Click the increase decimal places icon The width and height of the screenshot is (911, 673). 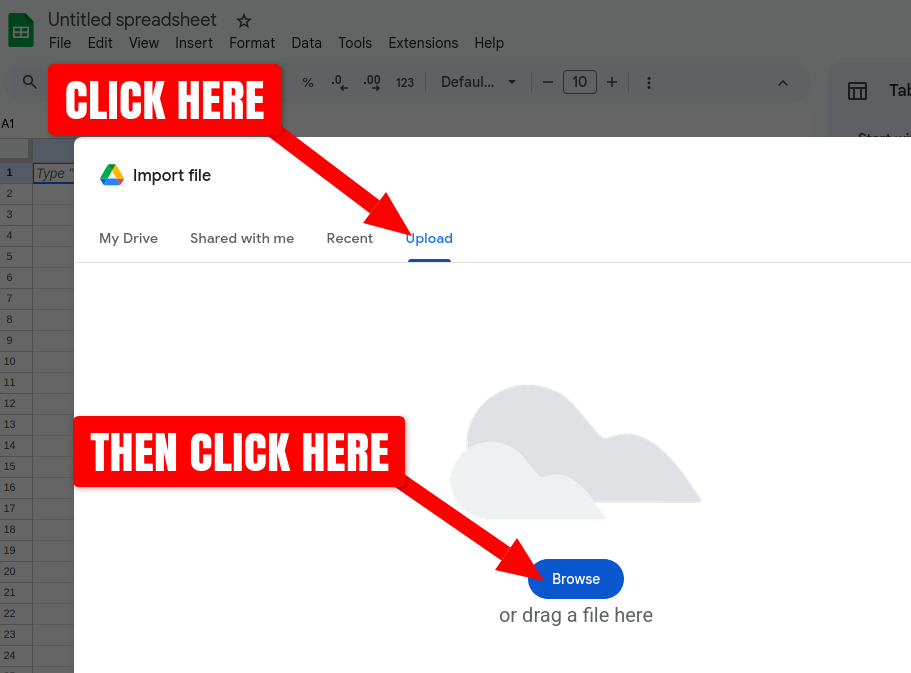click(x=370, y=82)
